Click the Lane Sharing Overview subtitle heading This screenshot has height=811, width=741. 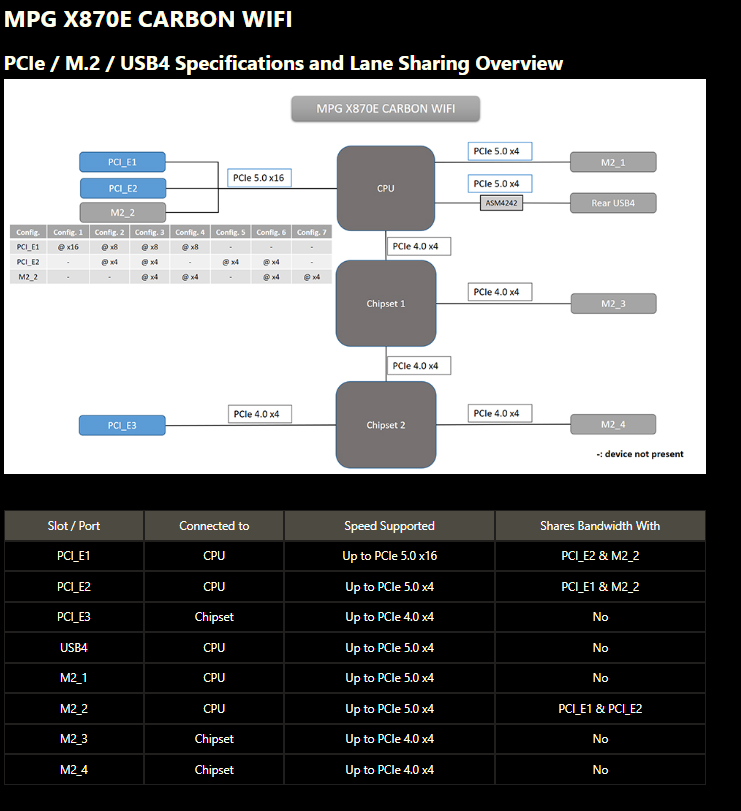(283, 63)
